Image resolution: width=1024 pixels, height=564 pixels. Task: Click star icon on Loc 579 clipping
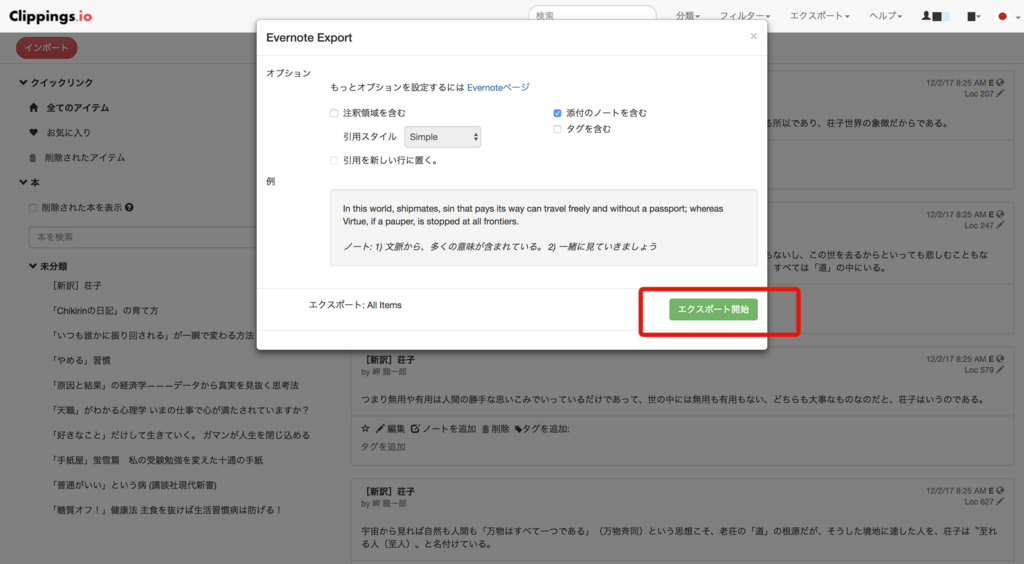point(365,429)
